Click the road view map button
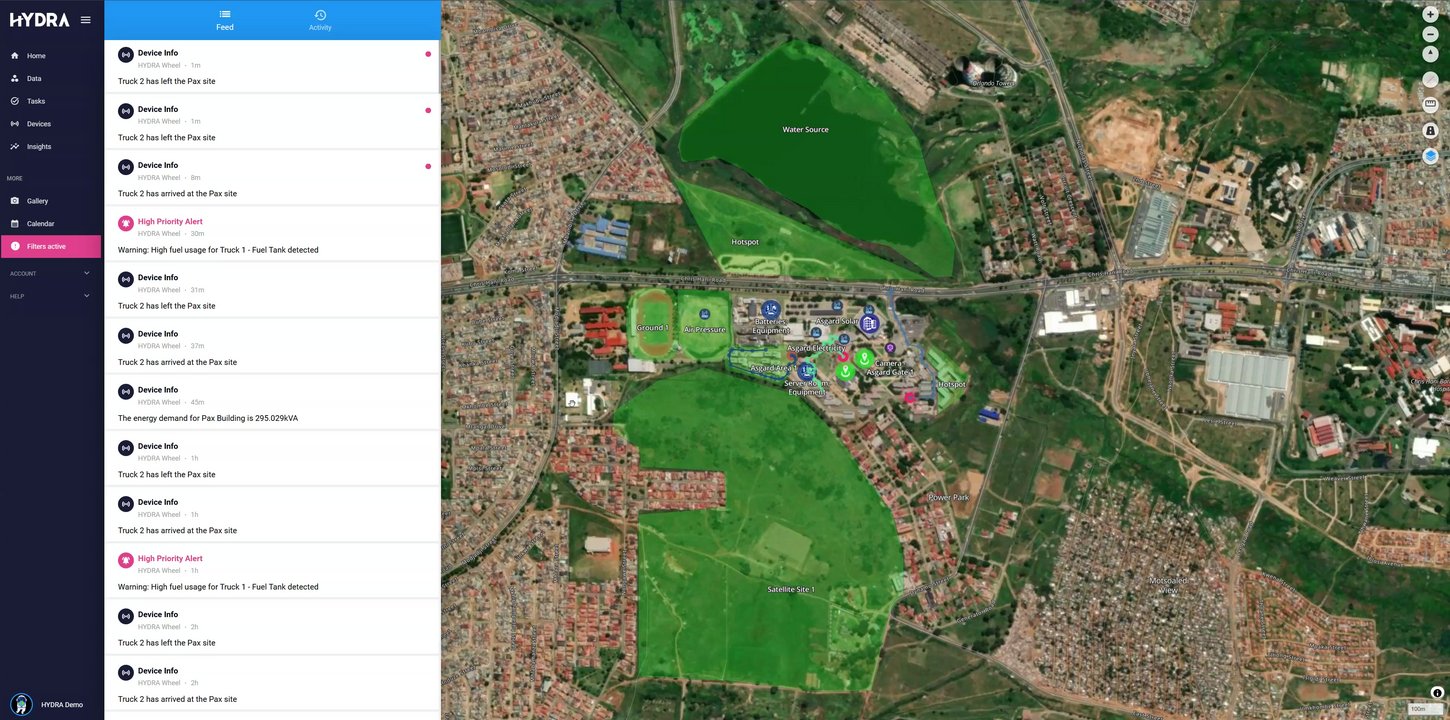This screenshot has width=1450, height=720. [1431, 130]
